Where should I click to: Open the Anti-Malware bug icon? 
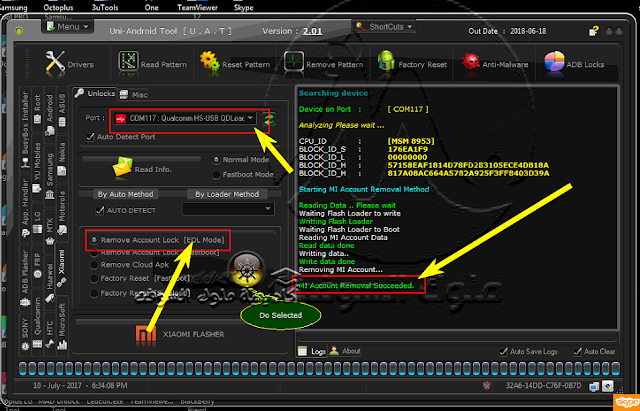(471, 63)
